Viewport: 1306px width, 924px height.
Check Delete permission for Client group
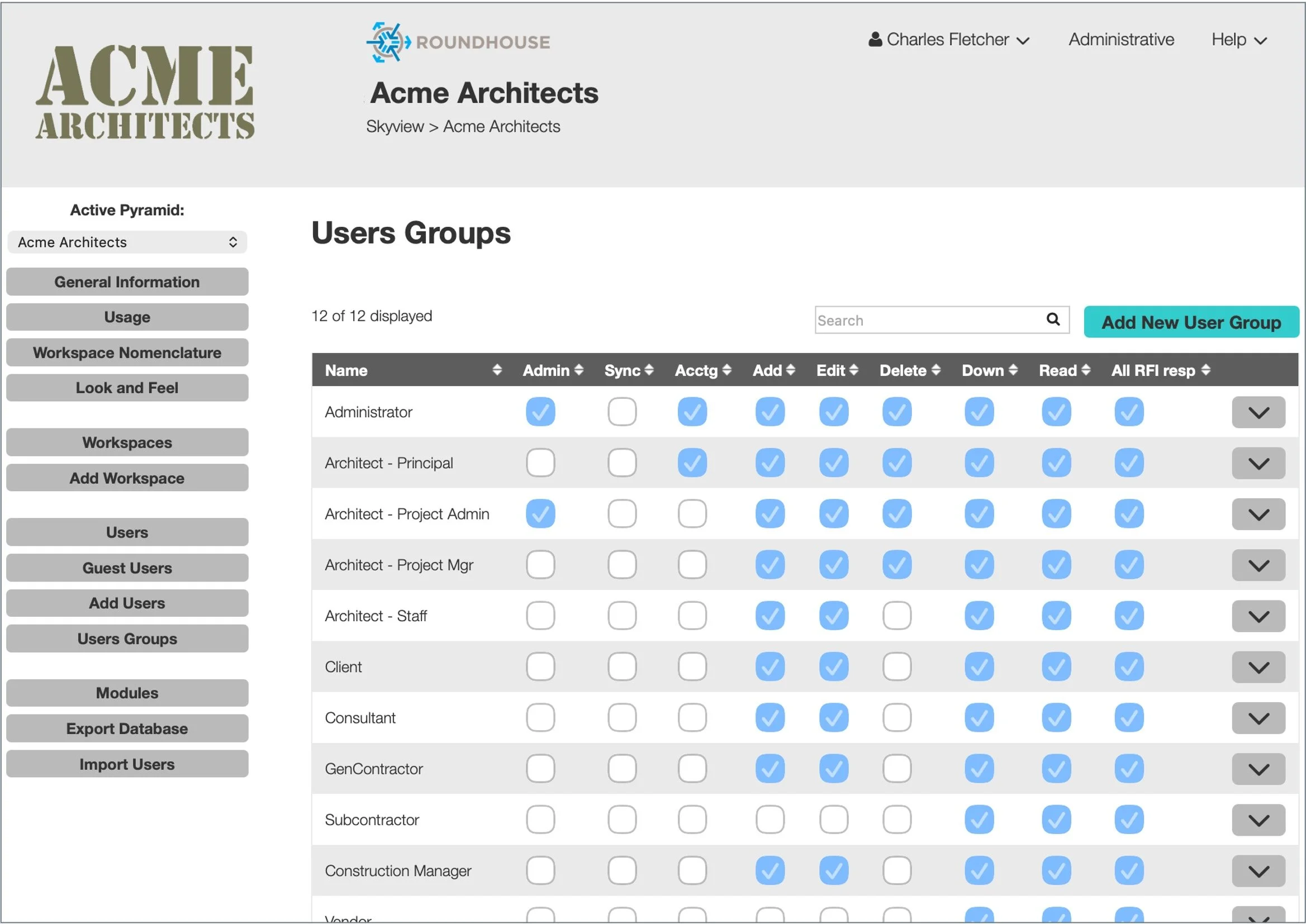[x=897, y=666]
